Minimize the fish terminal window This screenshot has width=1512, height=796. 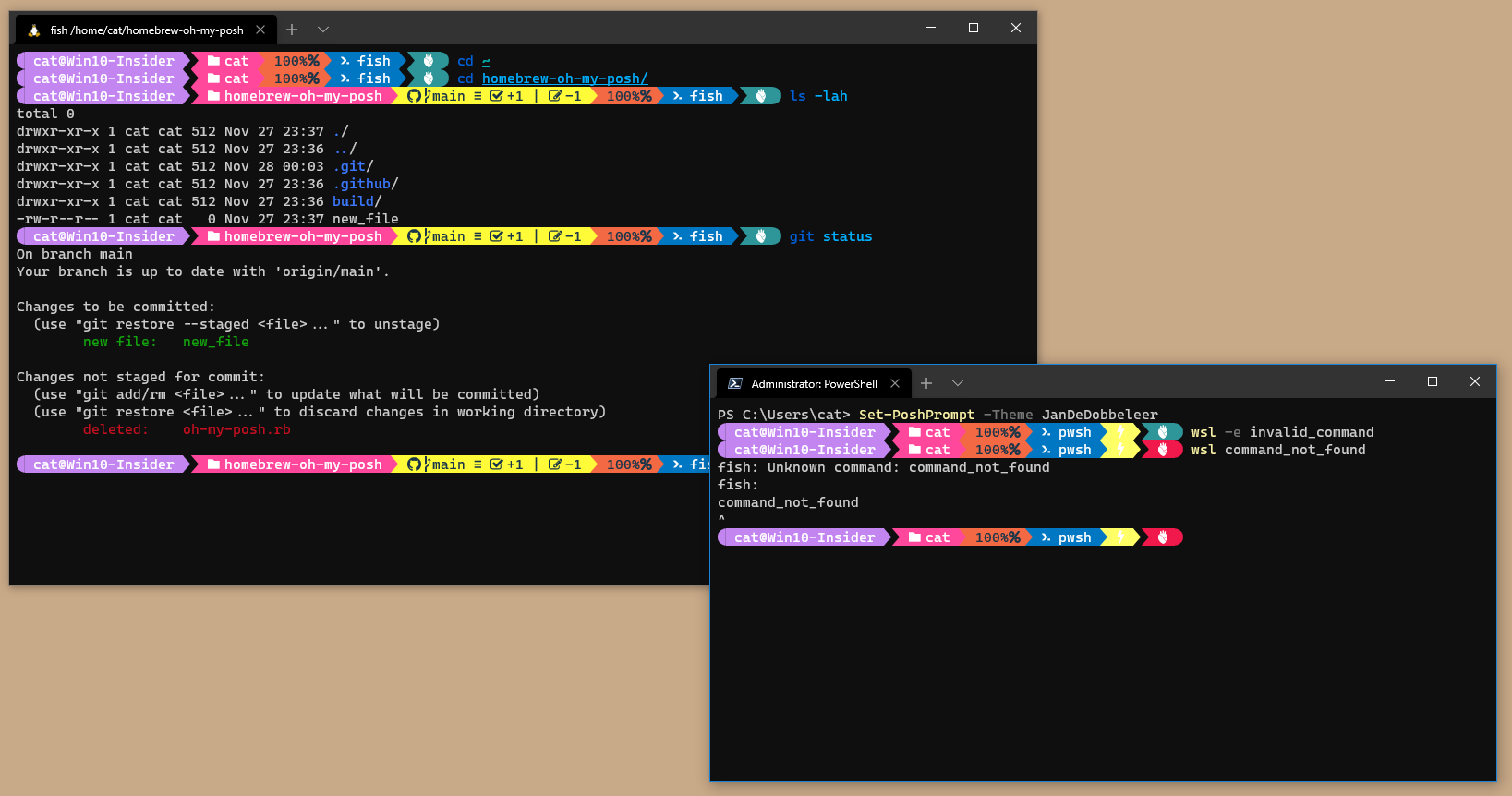click(x=931, y=28)
